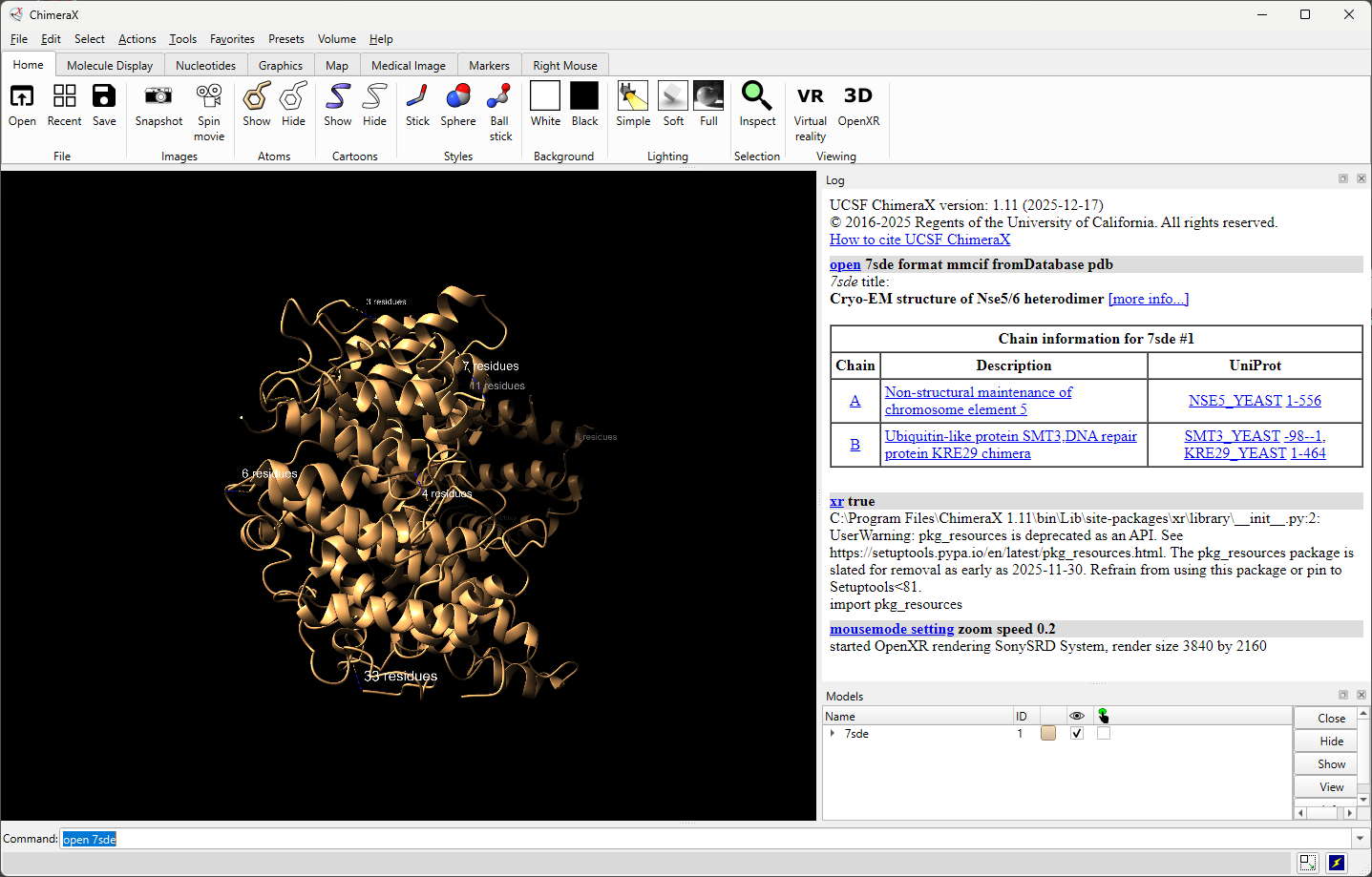Set Soft lighting mode

tap(673, 97)
